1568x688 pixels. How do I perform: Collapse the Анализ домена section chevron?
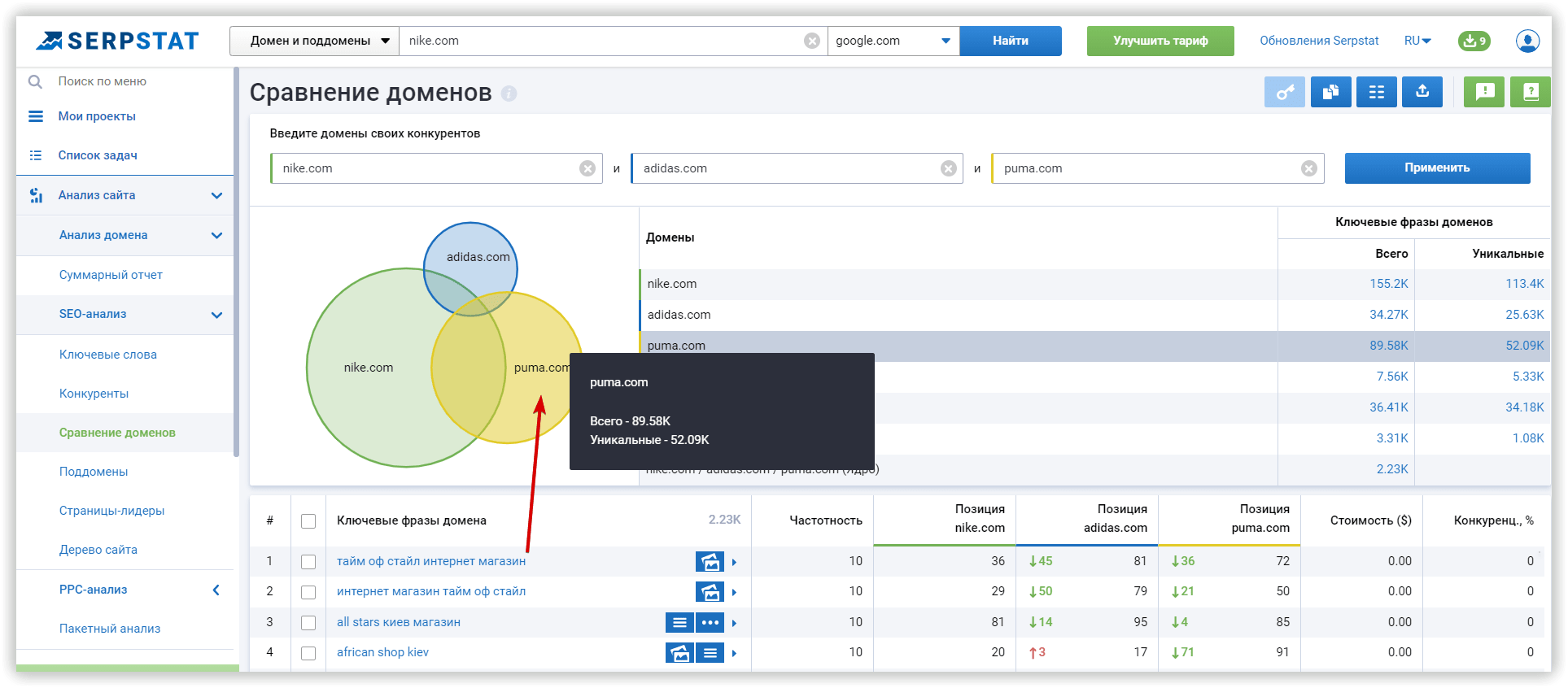(216, 235)
